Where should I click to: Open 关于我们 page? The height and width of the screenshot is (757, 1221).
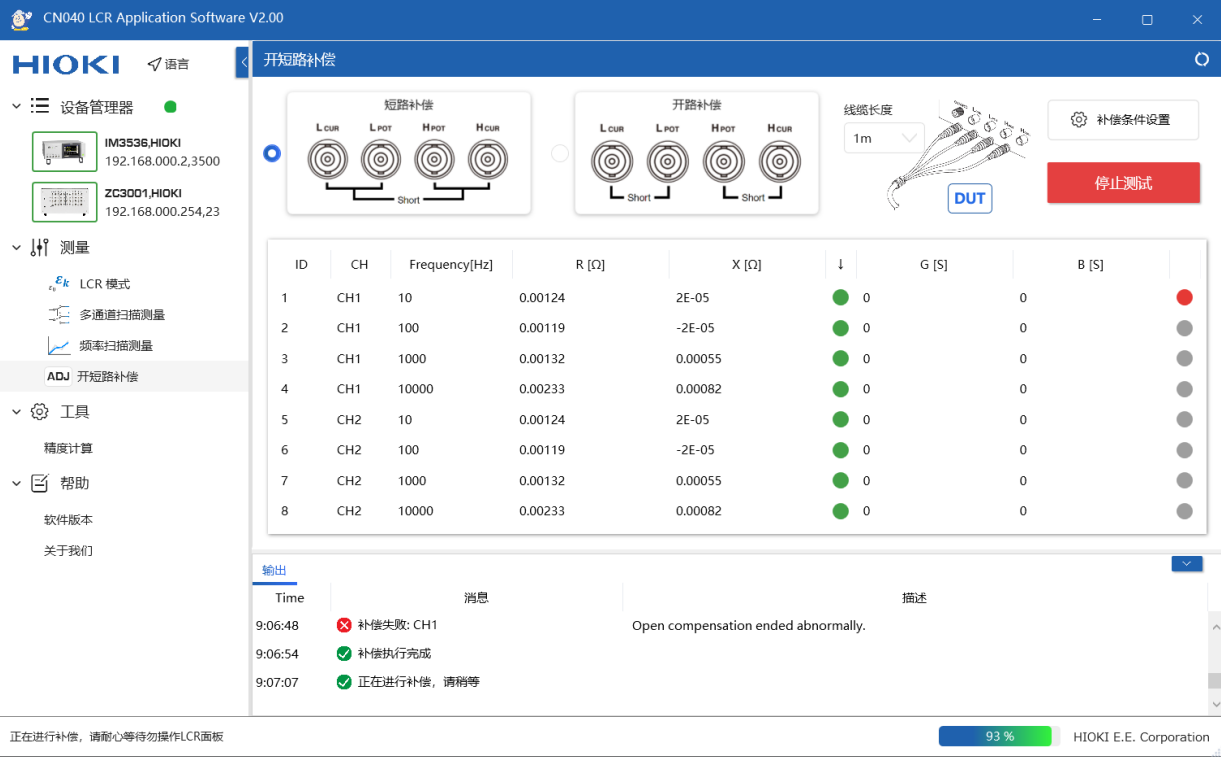(68, 551)
